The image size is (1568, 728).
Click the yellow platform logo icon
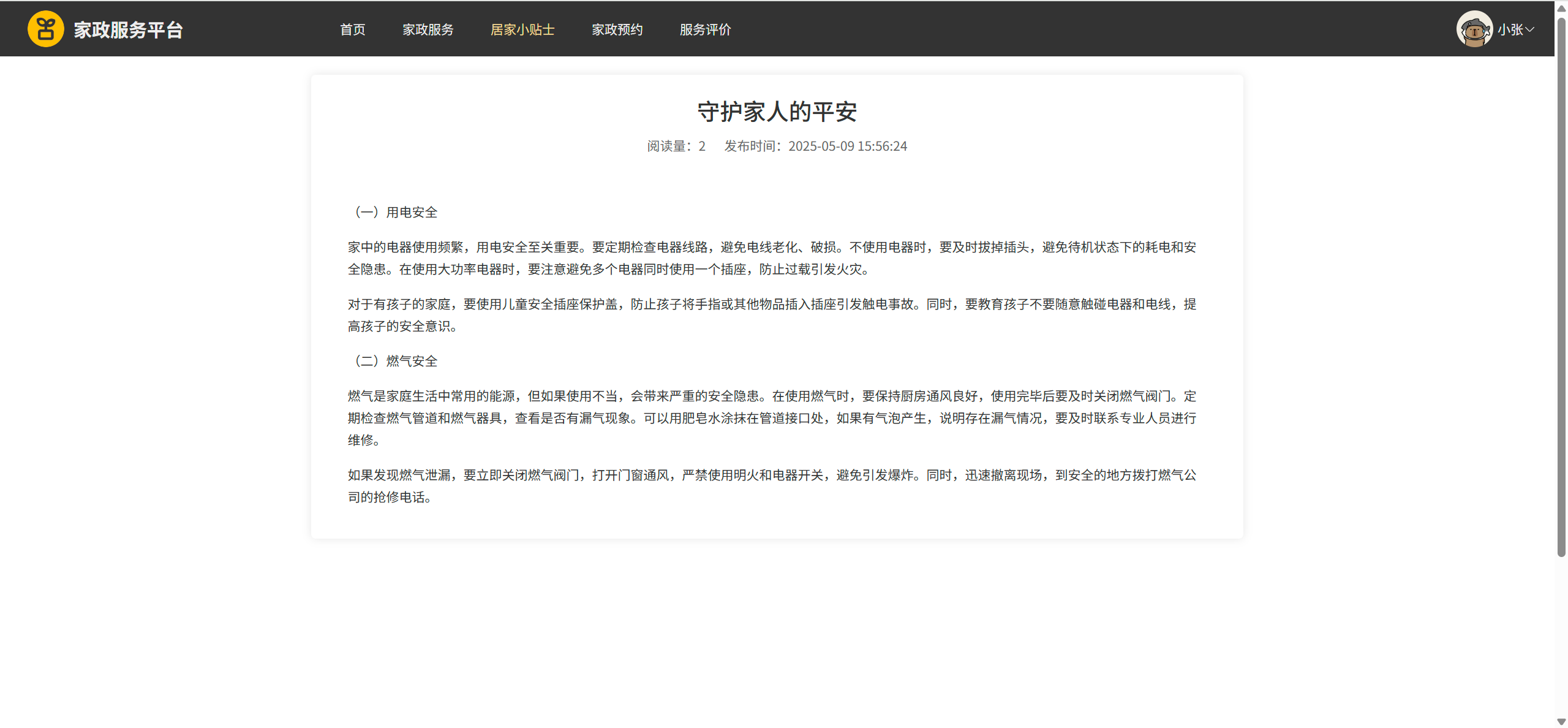pyautogui.click(x=45, y=29)
